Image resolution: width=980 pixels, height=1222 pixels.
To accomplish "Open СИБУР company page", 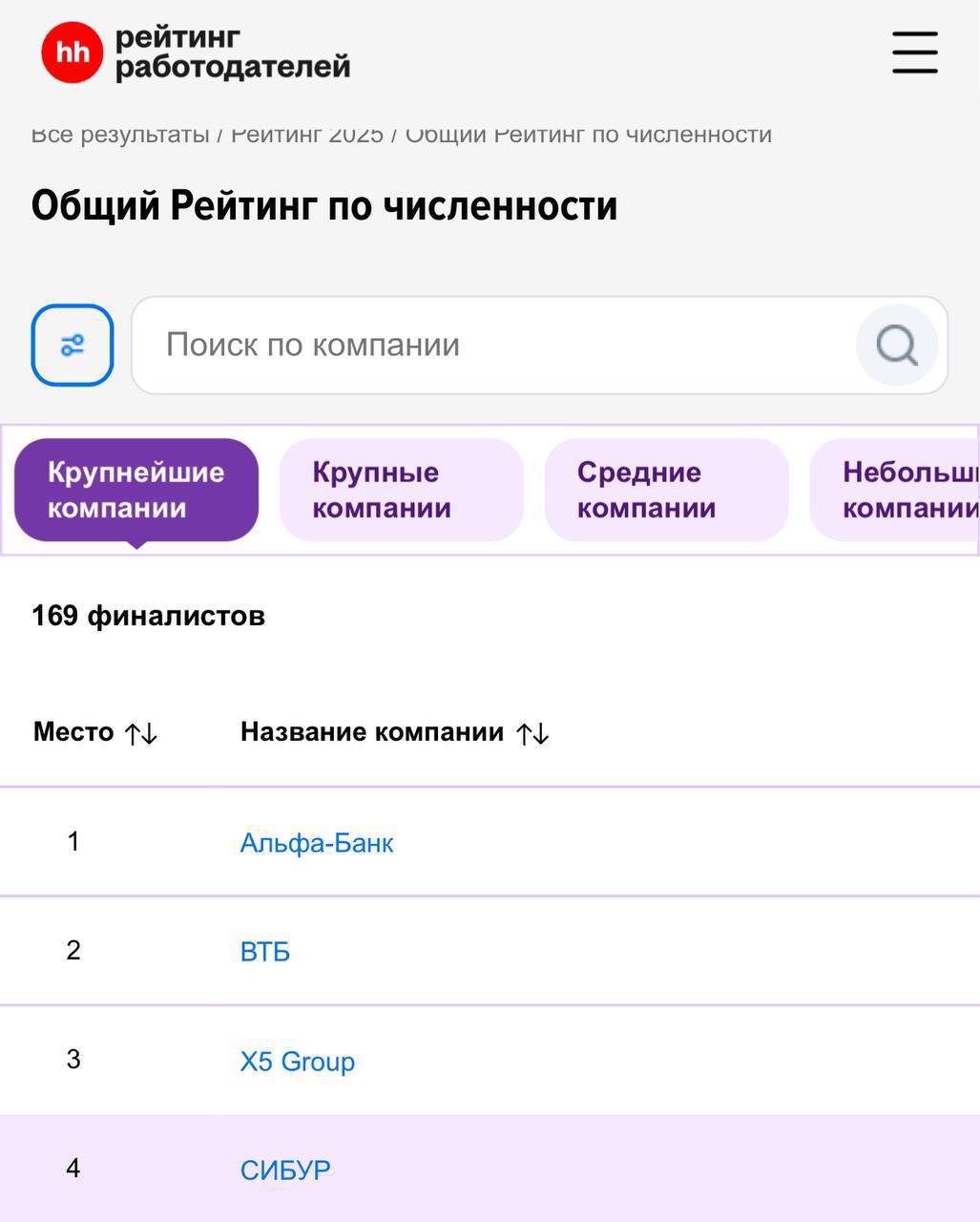I will pos(284,1168).
